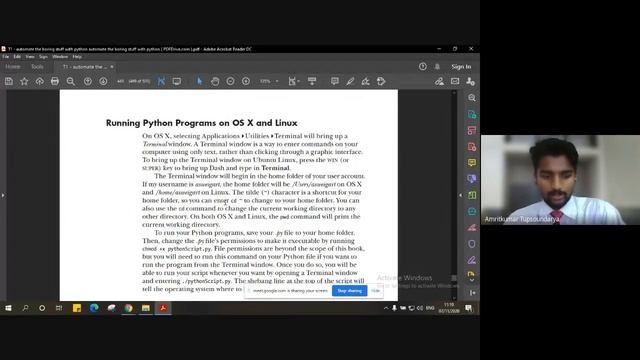The image size is (640, 360).
Task: Go to the previous page arrow
Action: (x=88, y=81)
